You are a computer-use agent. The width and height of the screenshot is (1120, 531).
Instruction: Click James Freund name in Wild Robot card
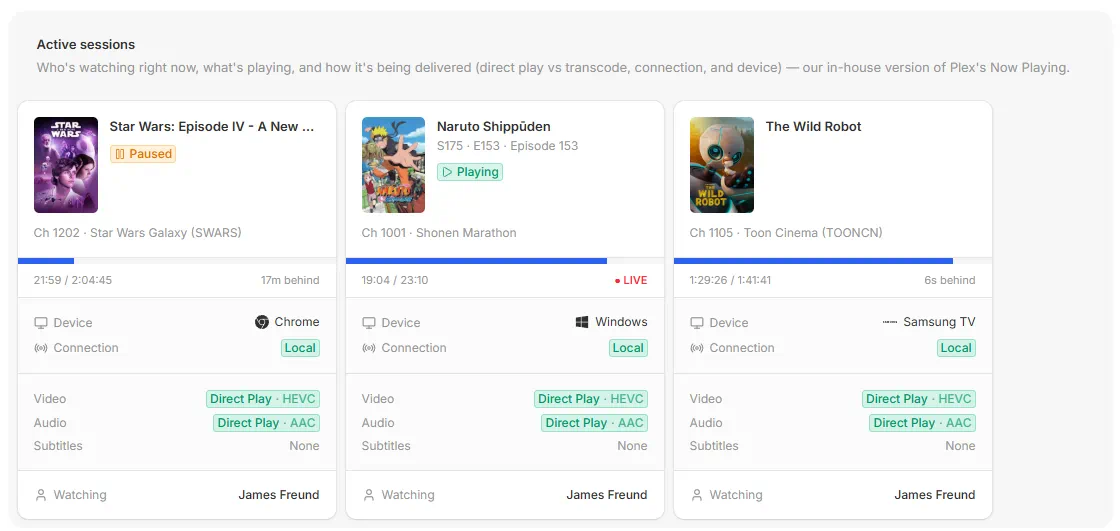934,495
